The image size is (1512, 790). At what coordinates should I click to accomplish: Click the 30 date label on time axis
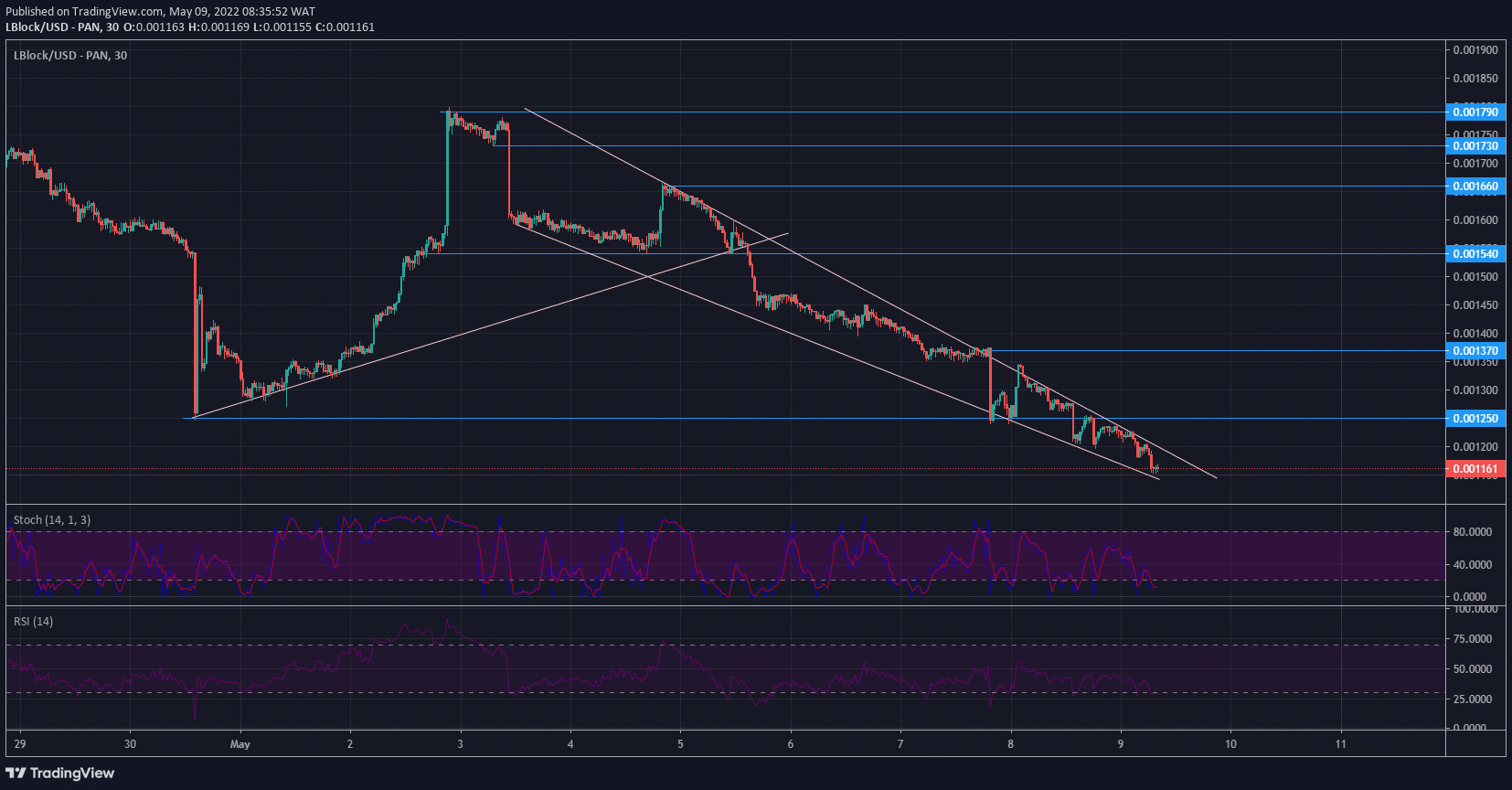130,744
